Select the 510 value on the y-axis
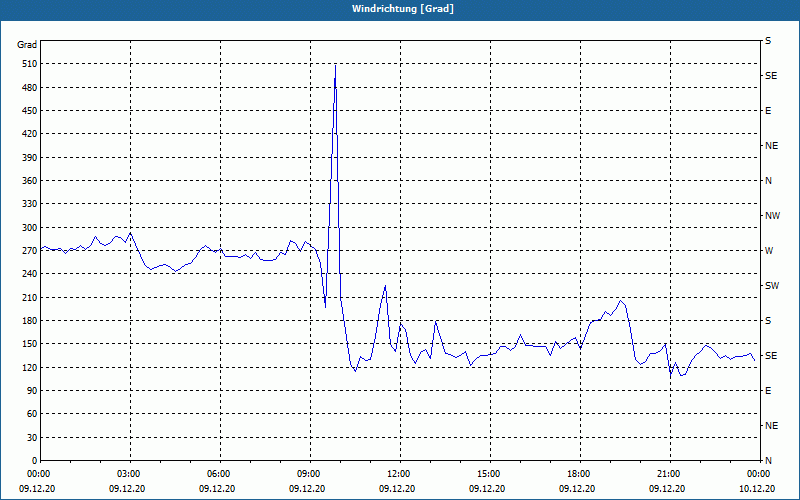 [30, 64]
